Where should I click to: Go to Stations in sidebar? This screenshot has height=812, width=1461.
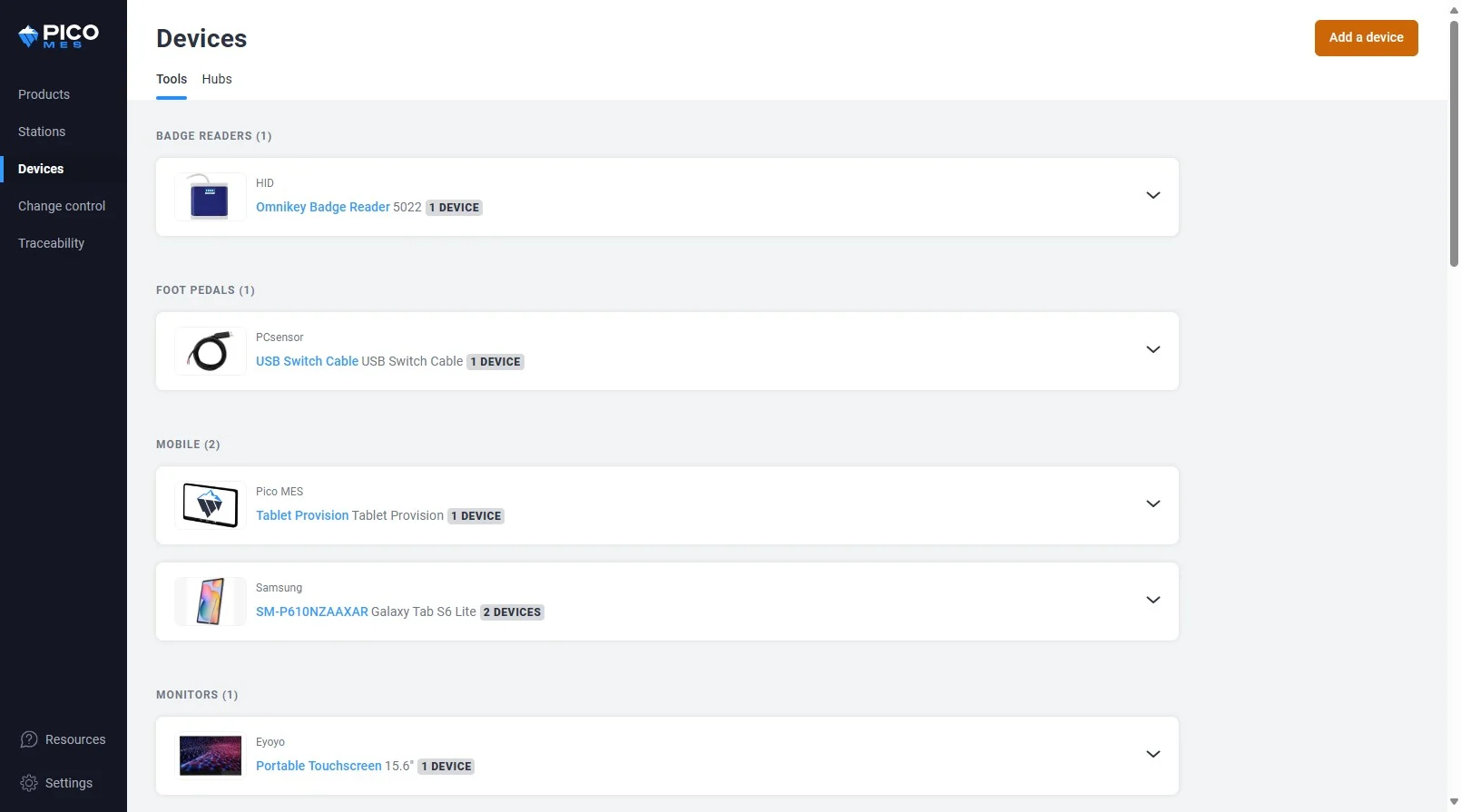pyautogui.click(x=42, y=132)
